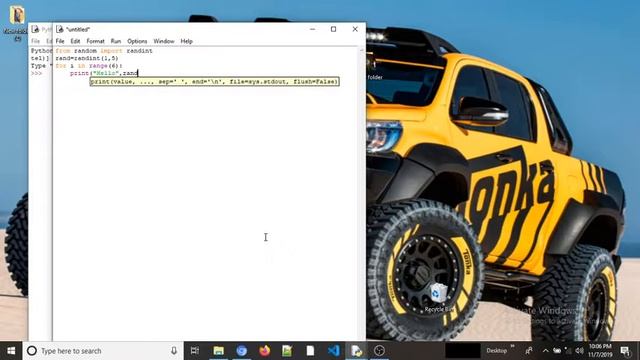
Task: Open Task View from the taskbar
Action: click(195, 351)
